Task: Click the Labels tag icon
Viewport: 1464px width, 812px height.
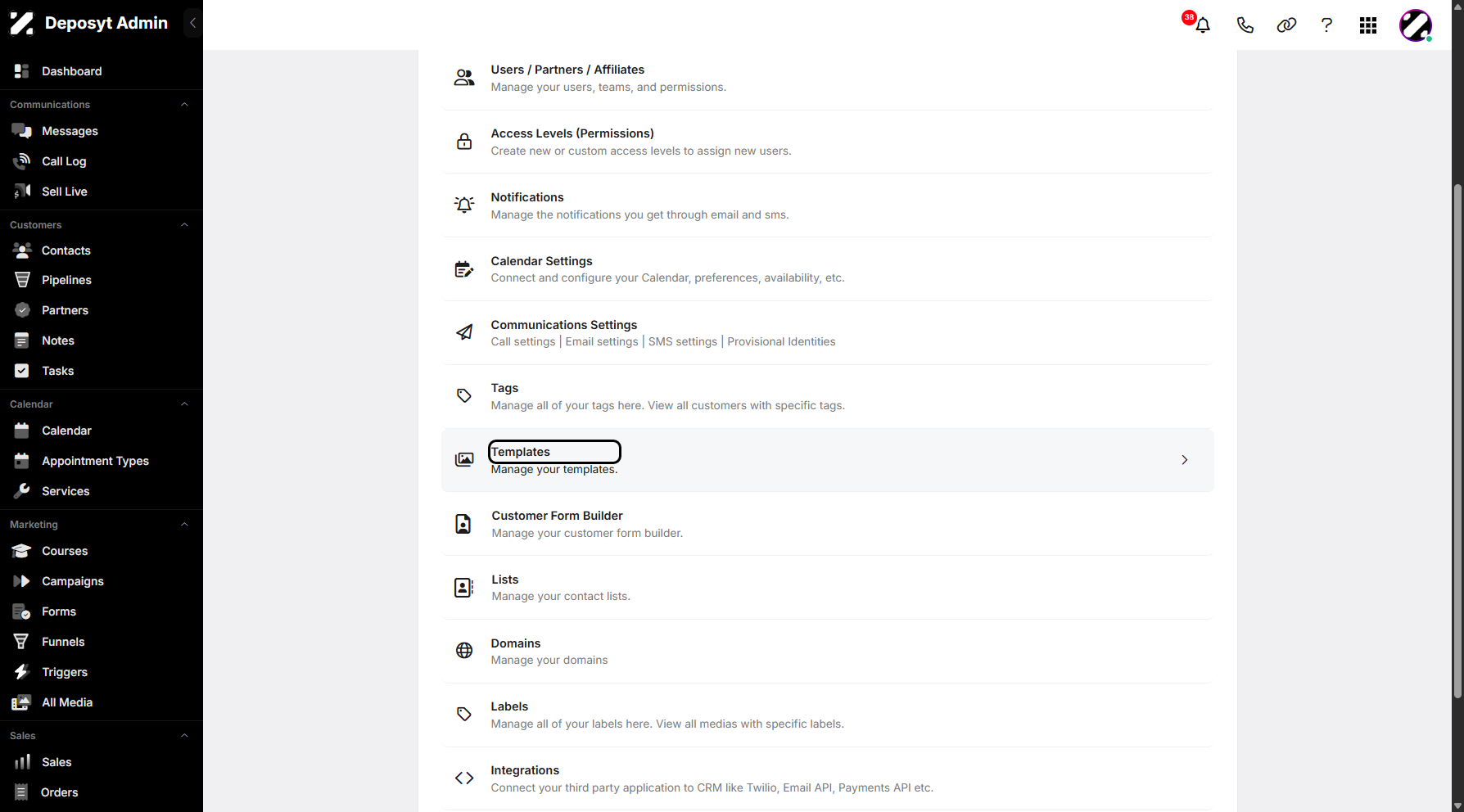Action: [464, 715]
